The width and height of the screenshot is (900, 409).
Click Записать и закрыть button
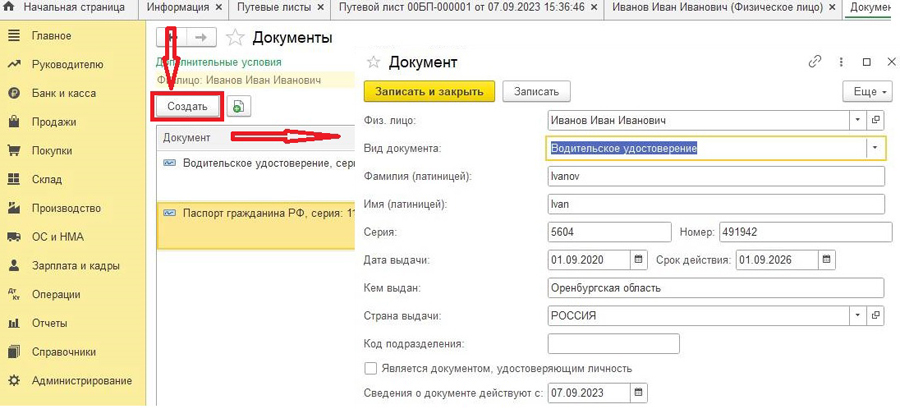(429, 92)
